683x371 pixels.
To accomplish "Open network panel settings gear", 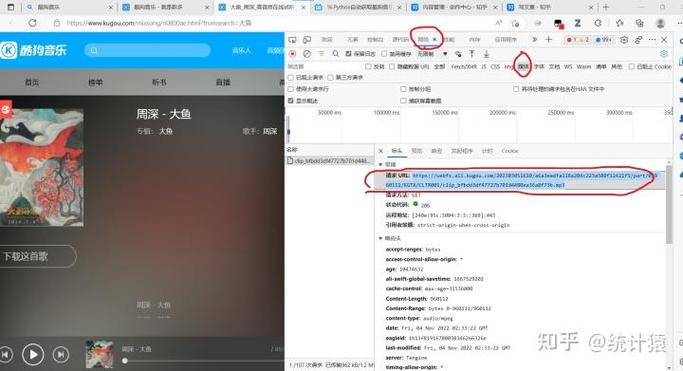I will [x=664, y=54].
